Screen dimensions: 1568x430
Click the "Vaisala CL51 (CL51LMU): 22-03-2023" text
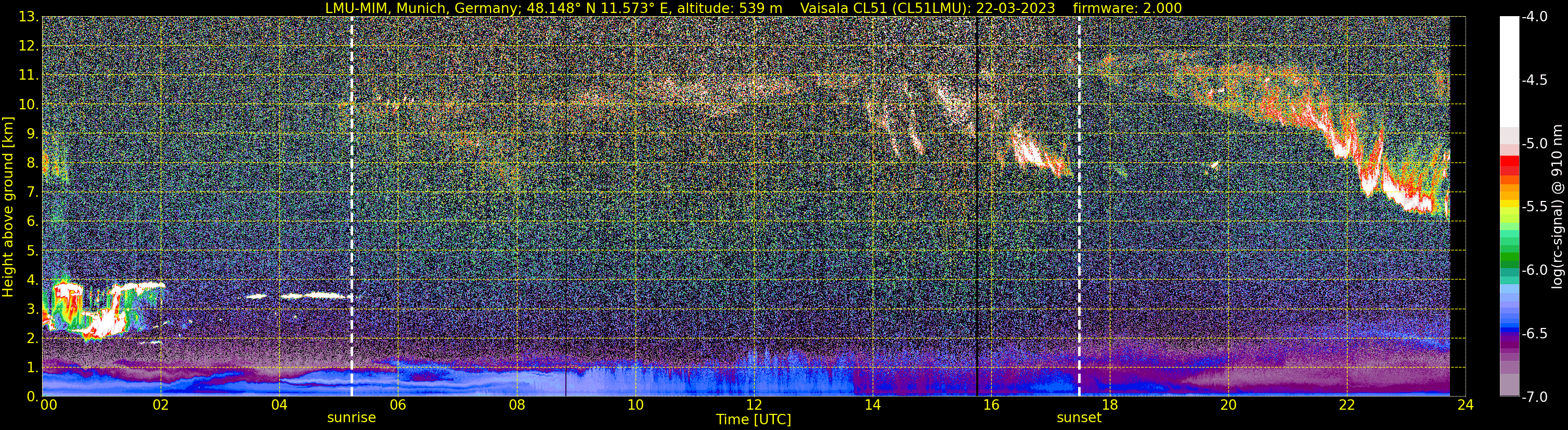pos(928,8)
